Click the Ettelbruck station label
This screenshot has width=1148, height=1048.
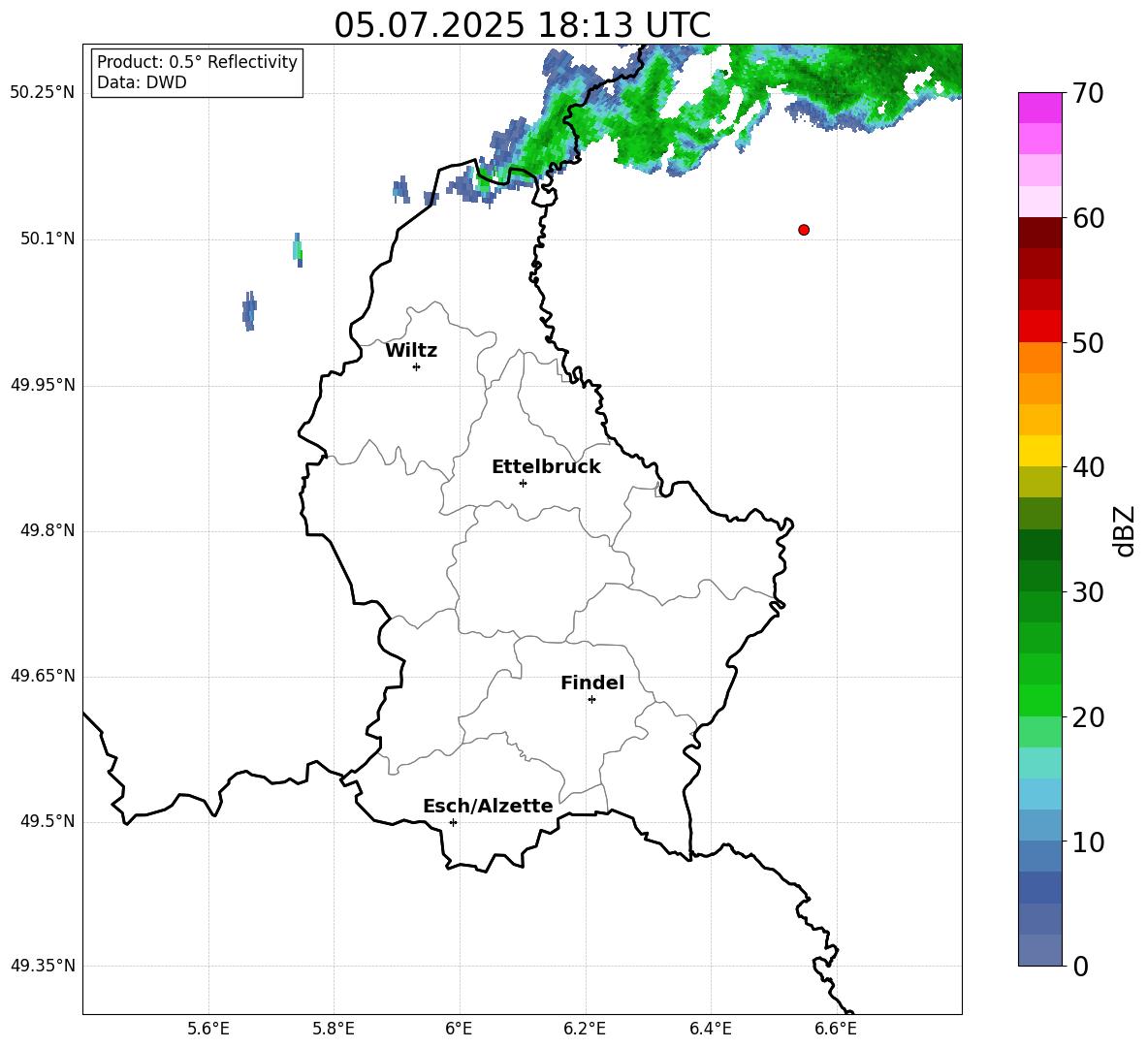click(546, 467)
